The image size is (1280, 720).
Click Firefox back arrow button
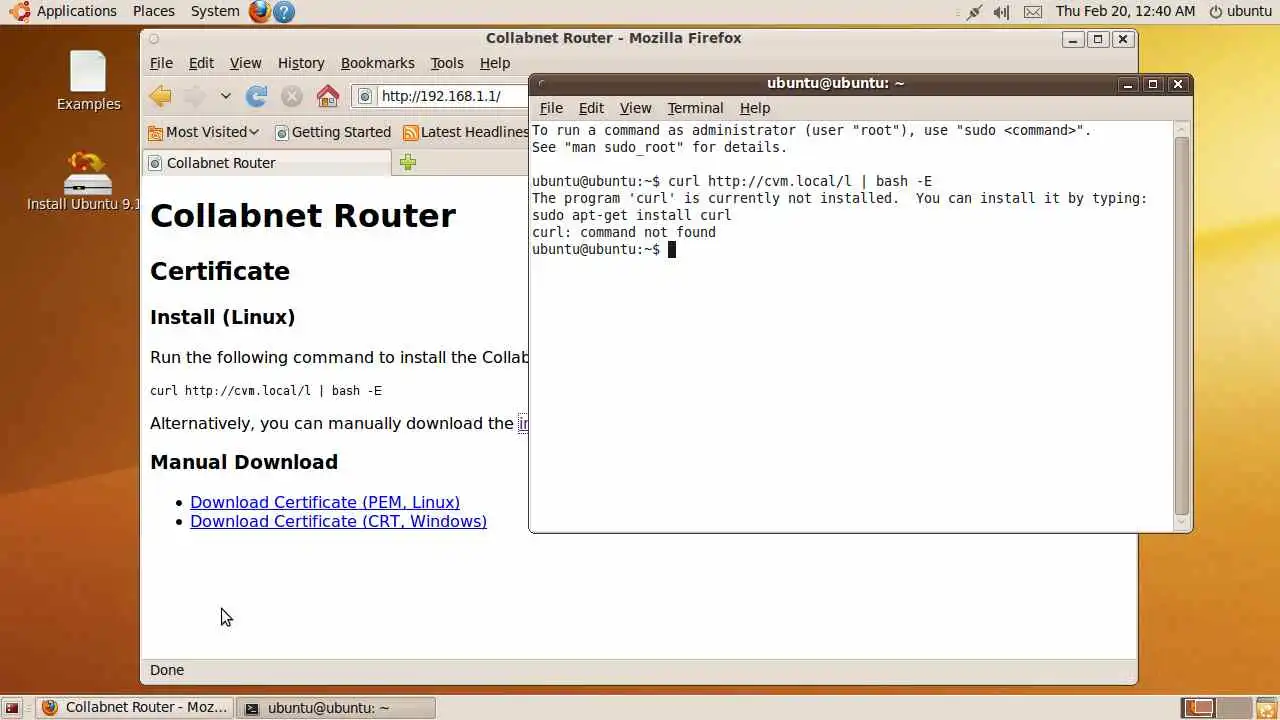[x=160, y=96]
